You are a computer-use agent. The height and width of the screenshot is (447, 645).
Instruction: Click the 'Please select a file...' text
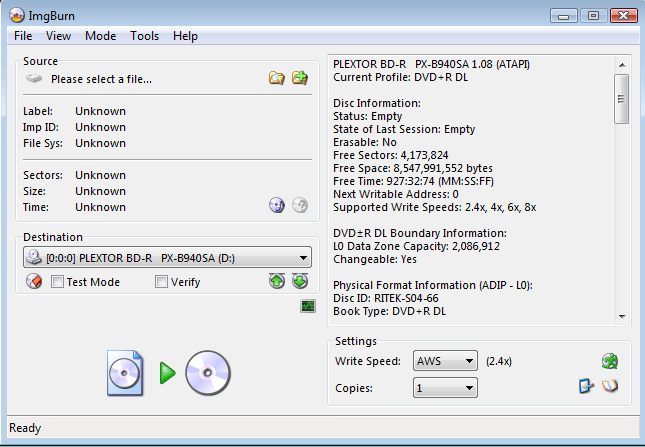101,79
